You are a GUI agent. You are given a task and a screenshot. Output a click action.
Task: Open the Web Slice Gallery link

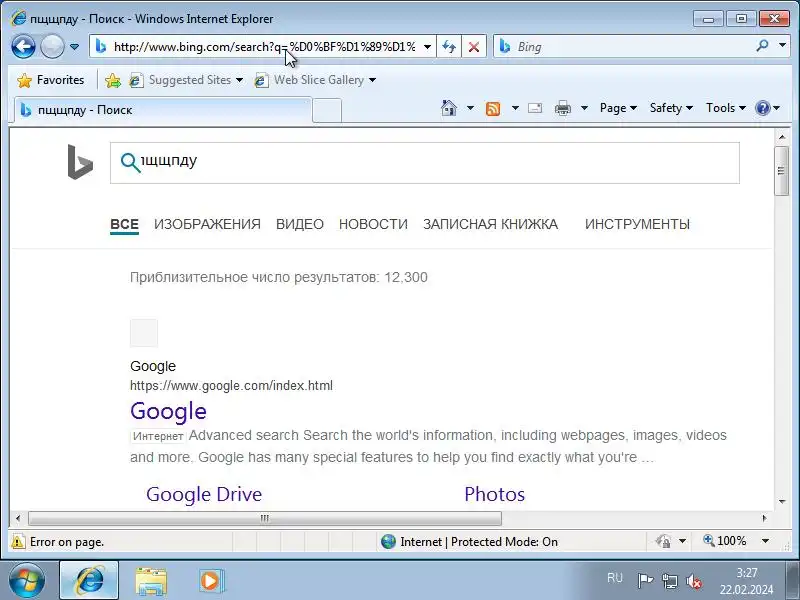pos(315,80)
